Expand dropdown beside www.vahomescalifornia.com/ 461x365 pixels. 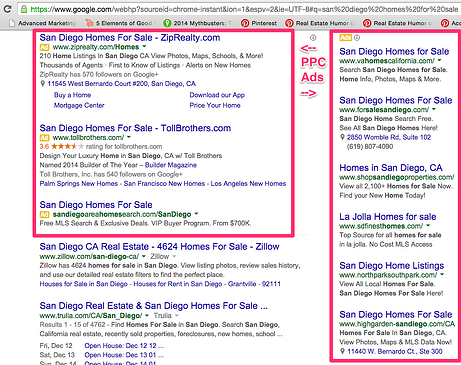tap(439, 60)
